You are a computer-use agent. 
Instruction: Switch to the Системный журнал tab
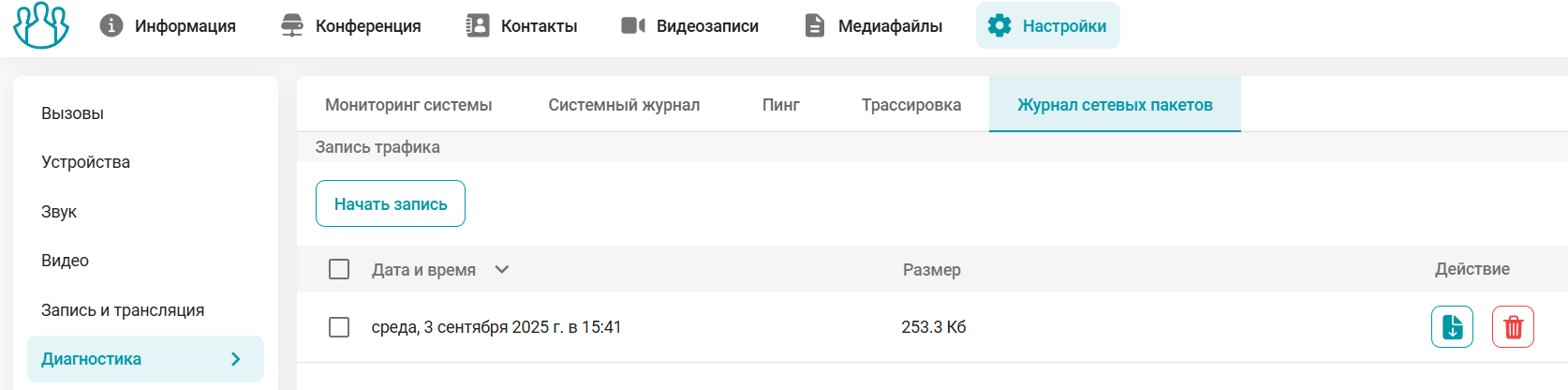624,105
